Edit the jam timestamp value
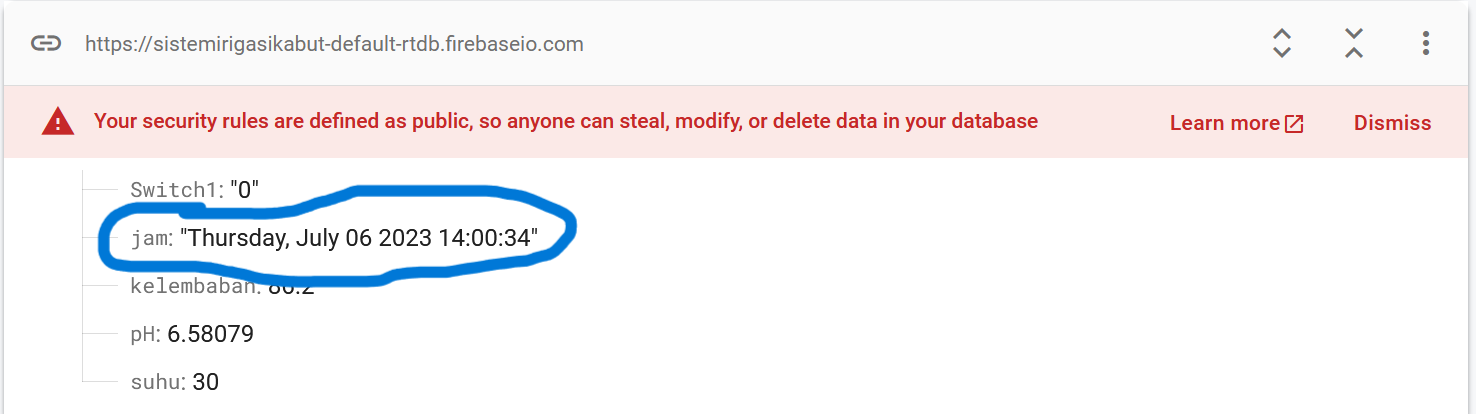Screen dimensions: 1476x414 tap(359, 238)
